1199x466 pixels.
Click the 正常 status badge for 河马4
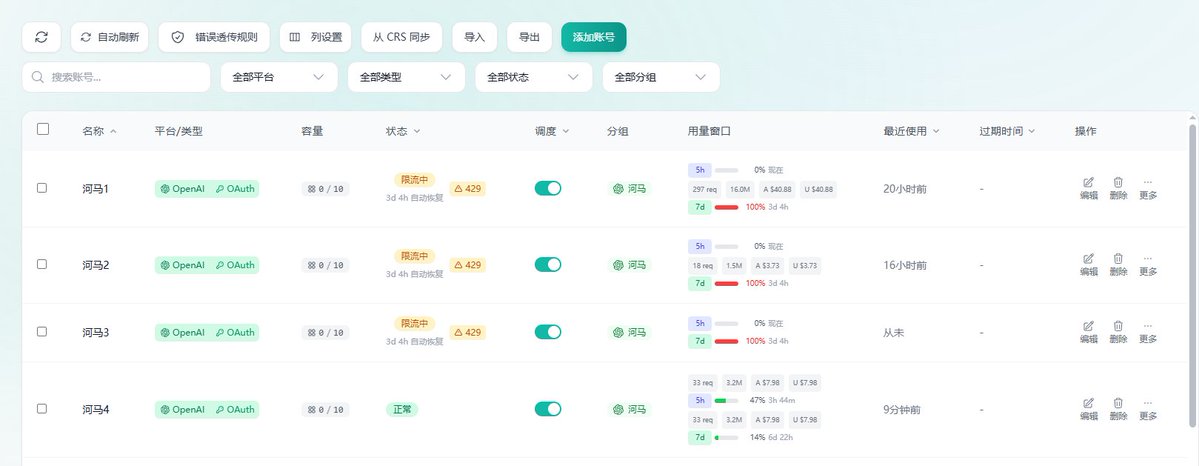[x=402, y=409]
